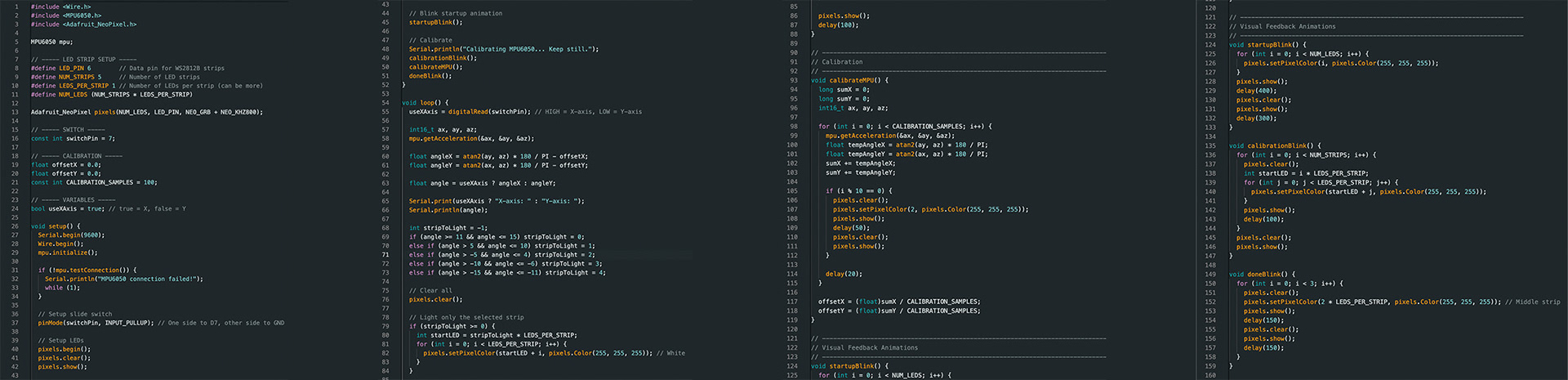This screenshot has height=380, width=1568.
Task: Click the '#include <Wire.h>' line
Action: [60, 7]
